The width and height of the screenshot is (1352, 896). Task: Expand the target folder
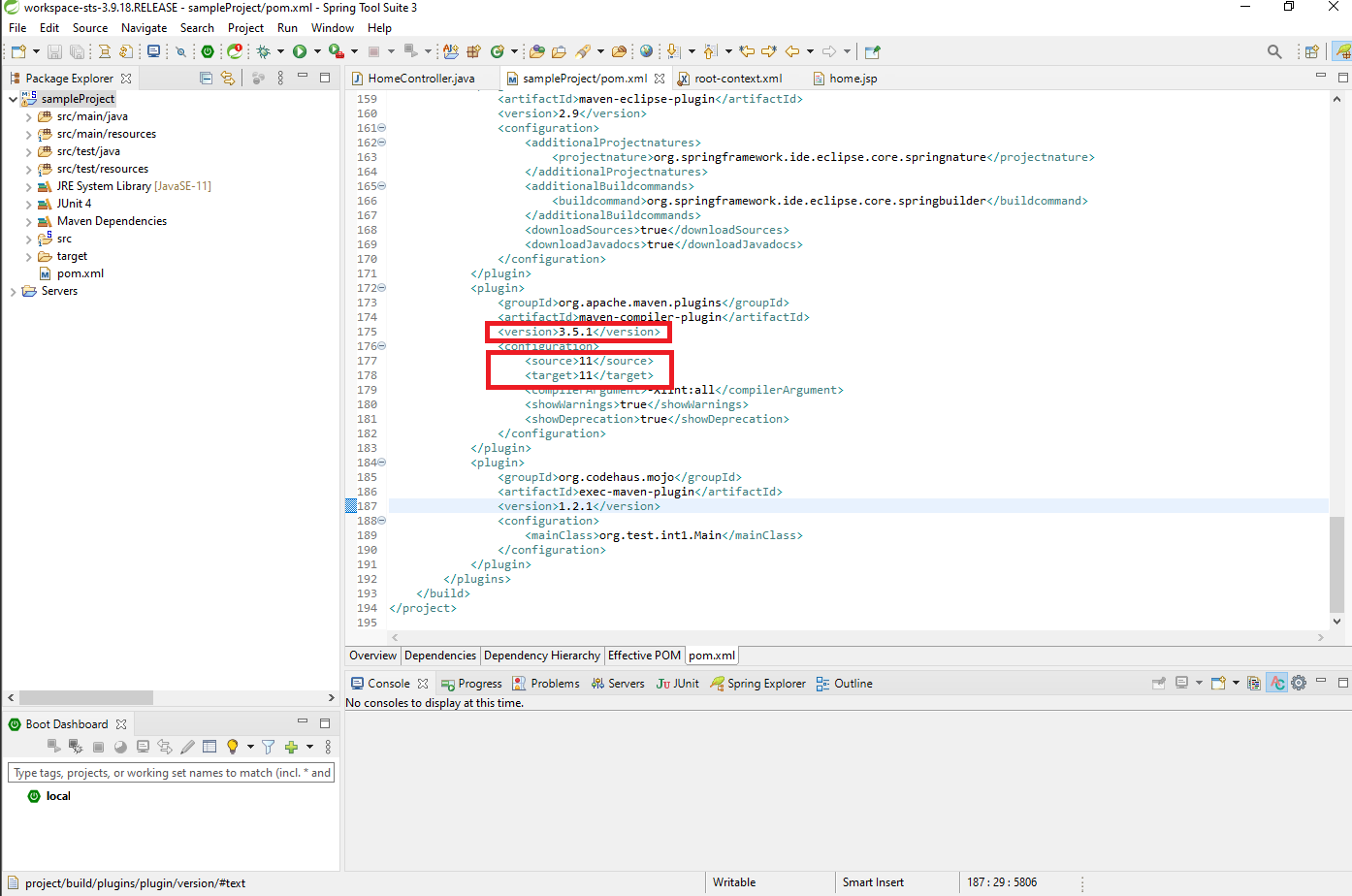28,256
